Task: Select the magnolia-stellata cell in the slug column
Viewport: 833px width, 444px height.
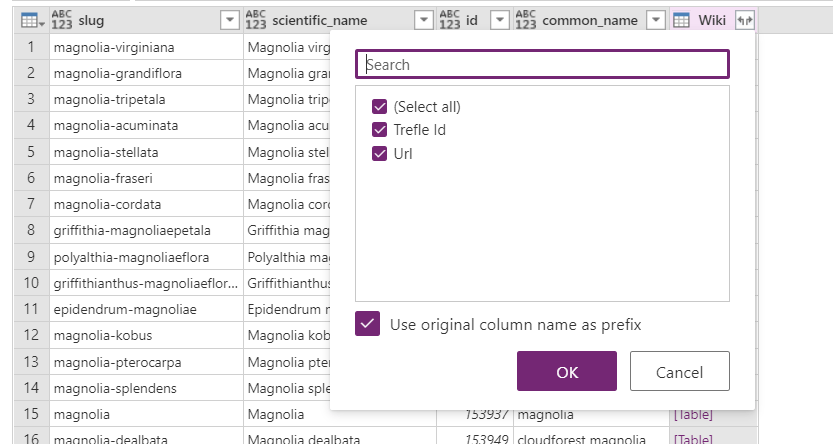Action: (x=107, y=152)
